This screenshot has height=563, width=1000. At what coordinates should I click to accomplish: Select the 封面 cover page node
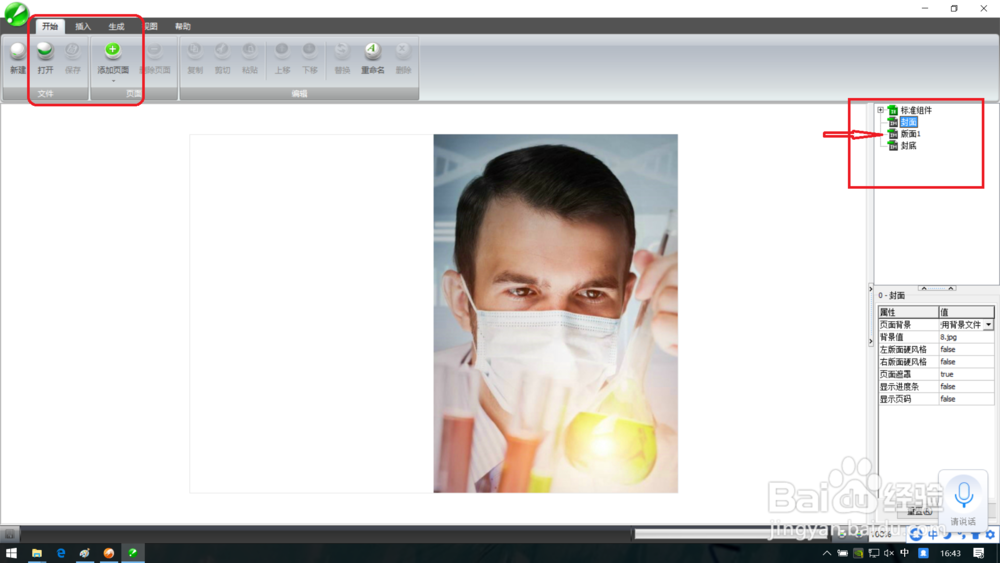click(908, 122)
